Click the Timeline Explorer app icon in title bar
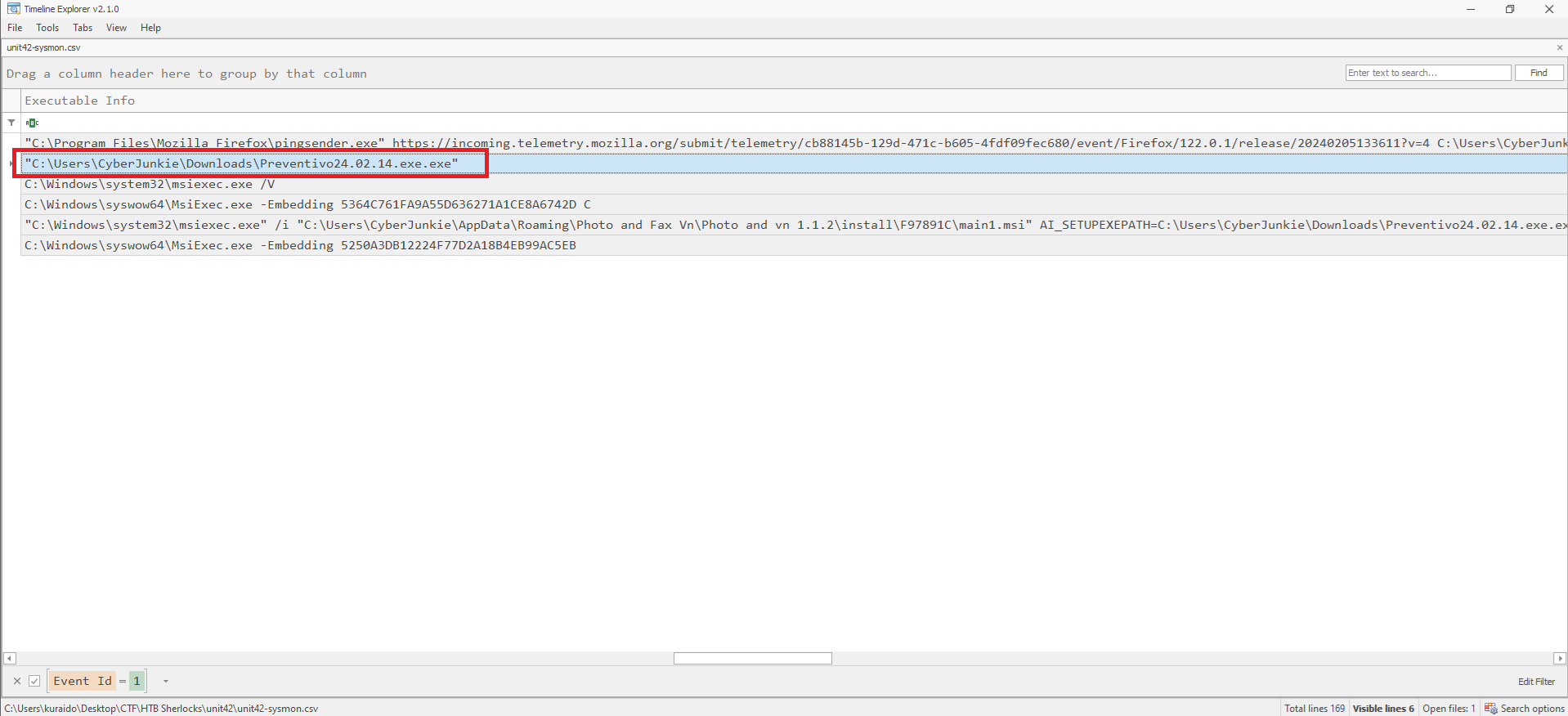The width and height of the screenshot is (1568, 716). [13, 9]
